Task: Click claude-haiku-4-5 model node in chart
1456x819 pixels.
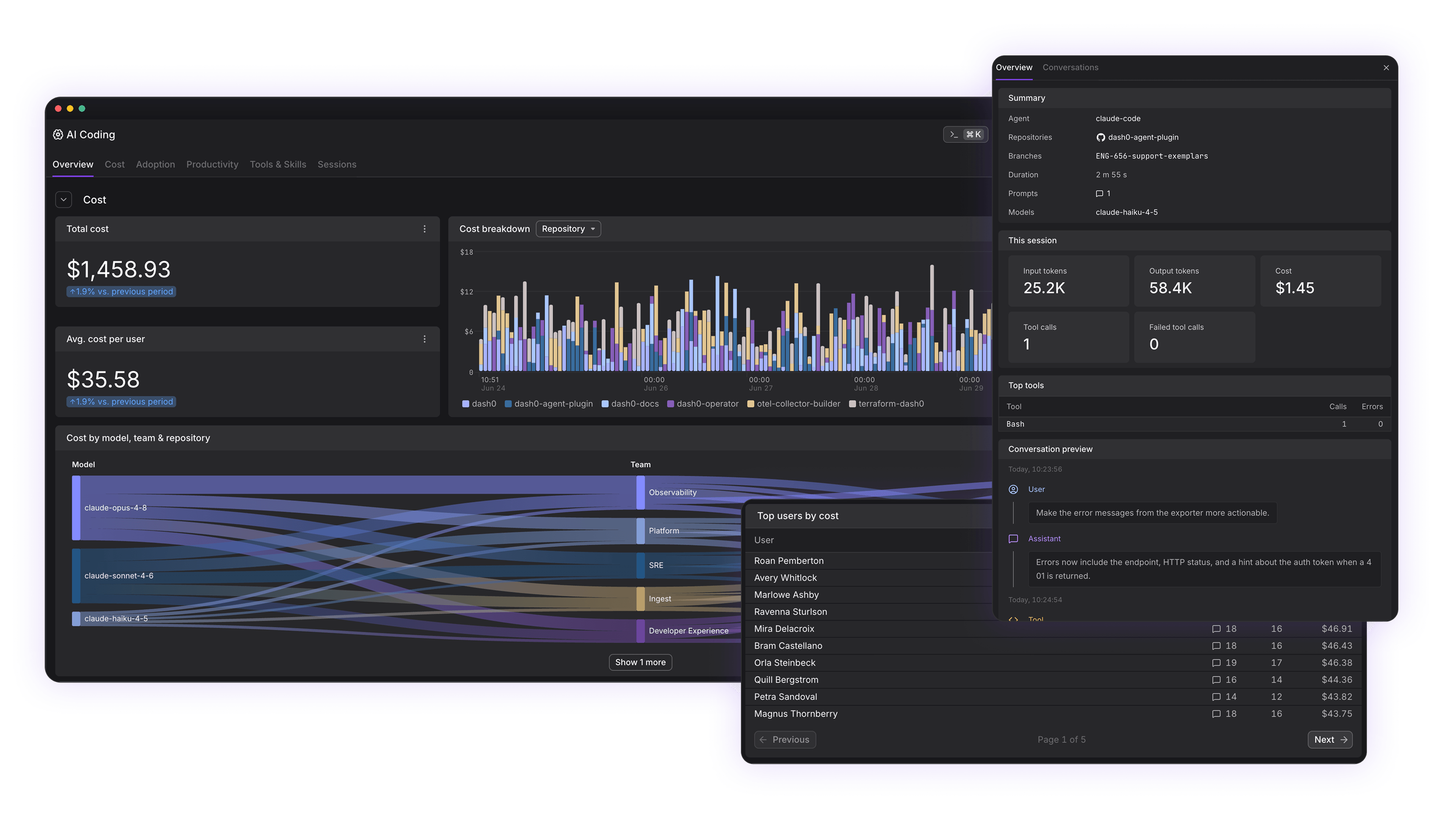Action: point(76,619)
